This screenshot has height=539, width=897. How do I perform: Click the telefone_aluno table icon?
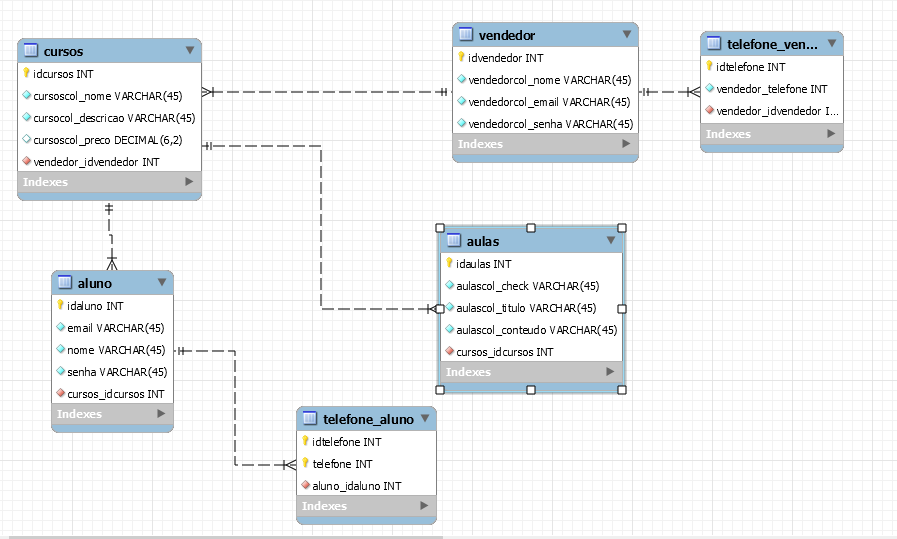tap(310, 419)
